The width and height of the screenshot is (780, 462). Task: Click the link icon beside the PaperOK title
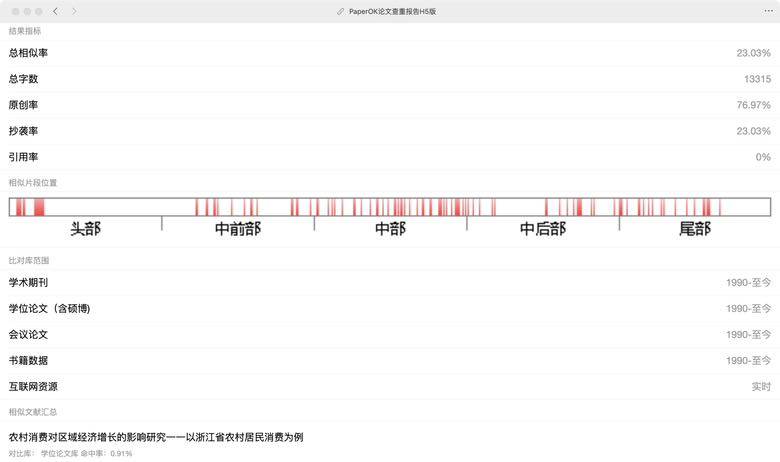tap(341, 11)
